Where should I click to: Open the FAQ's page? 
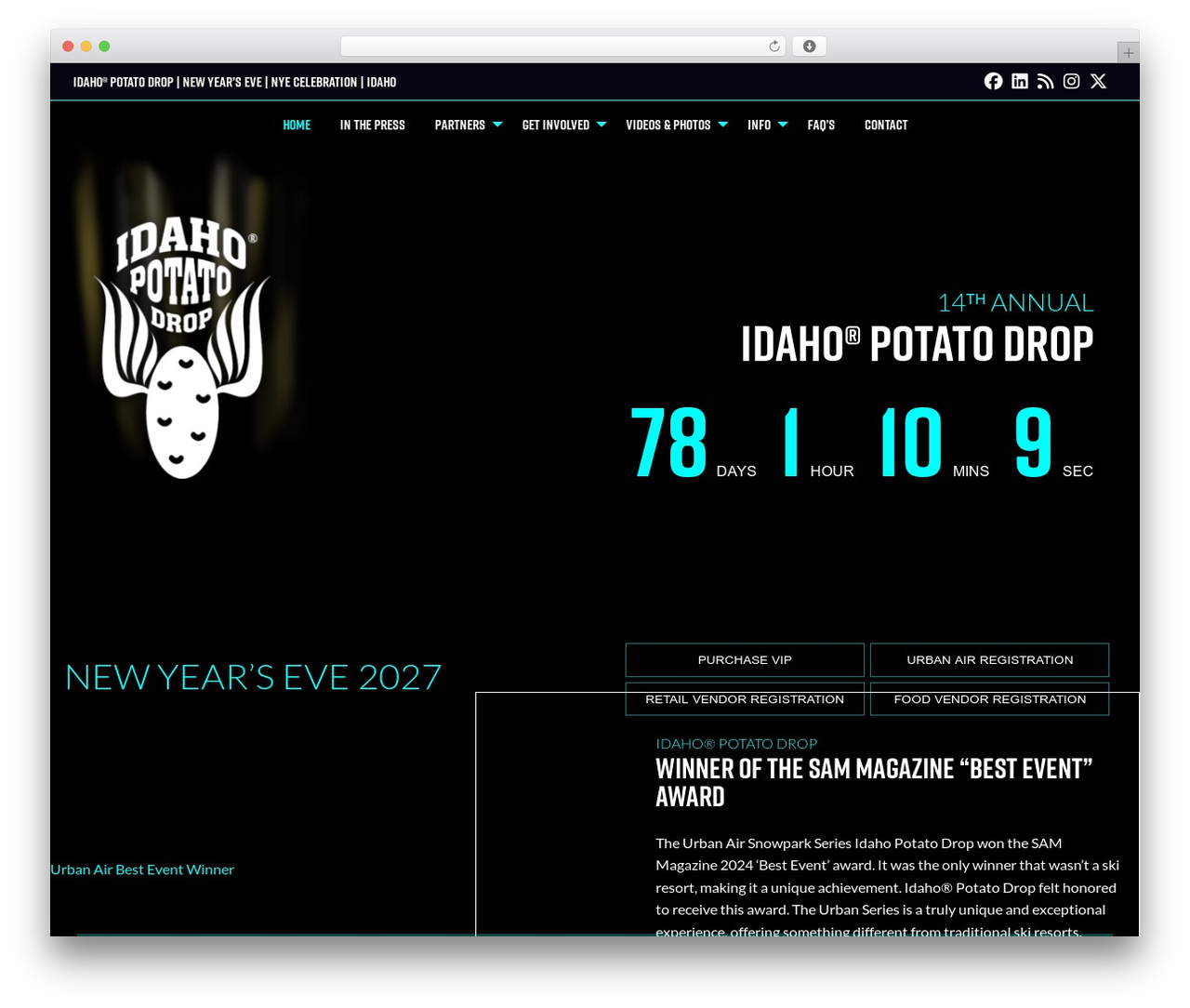821,125
